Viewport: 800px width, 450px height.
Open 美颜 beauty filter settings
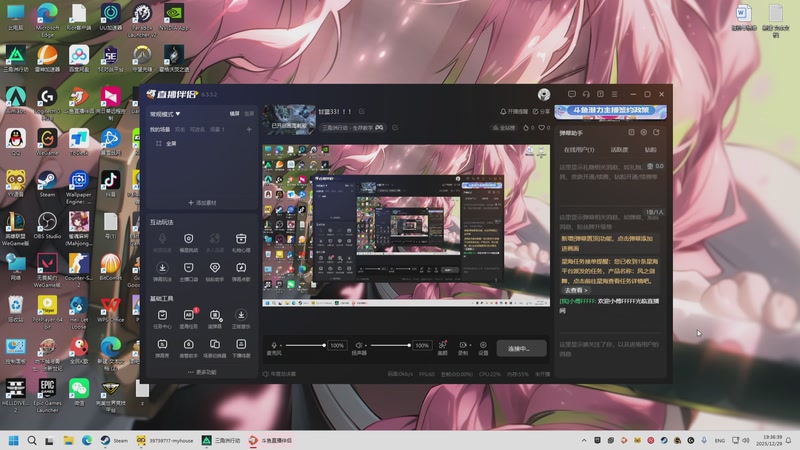click(442, 348)
